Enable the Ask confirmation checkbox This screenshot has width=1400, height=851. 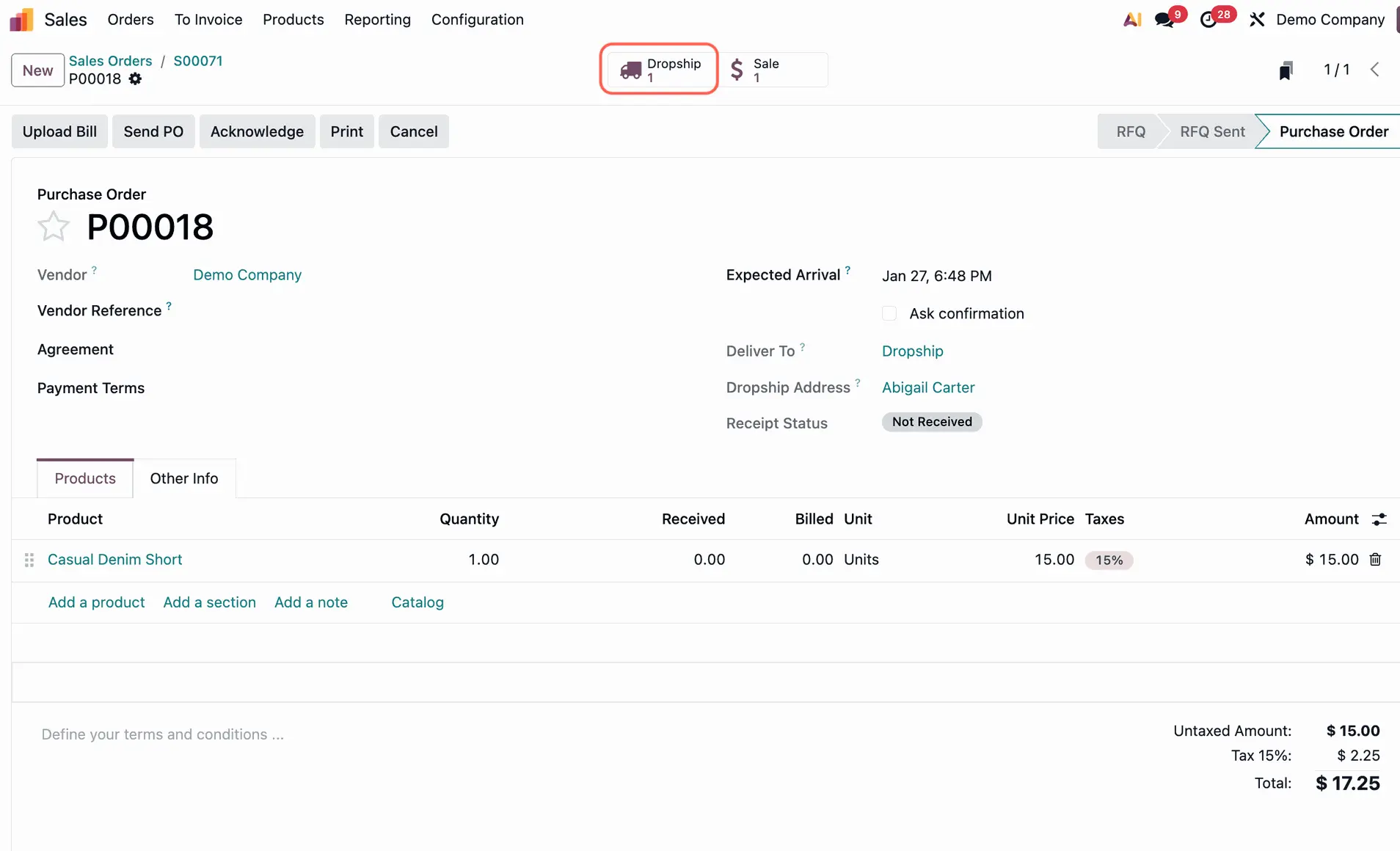889,313
